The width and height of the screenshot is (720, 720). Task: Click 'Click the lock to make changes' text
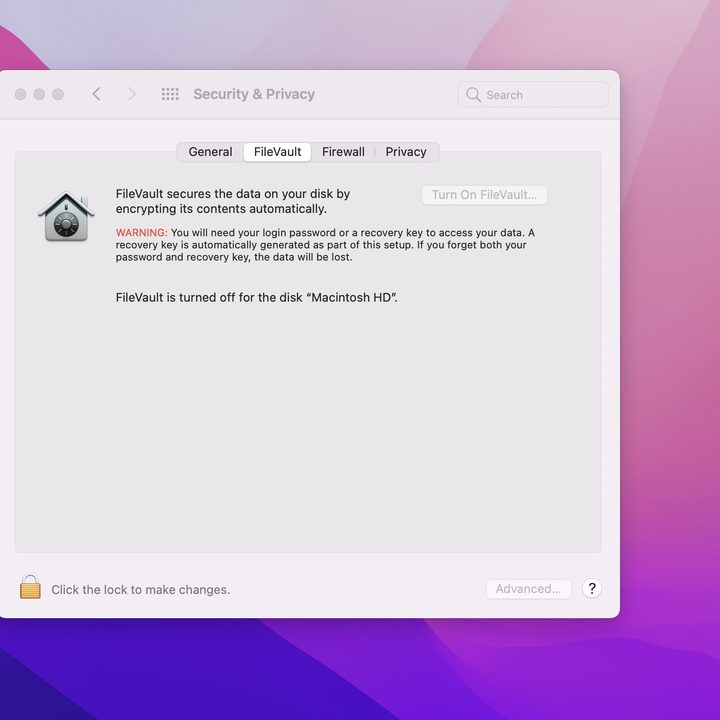(141, 590)
